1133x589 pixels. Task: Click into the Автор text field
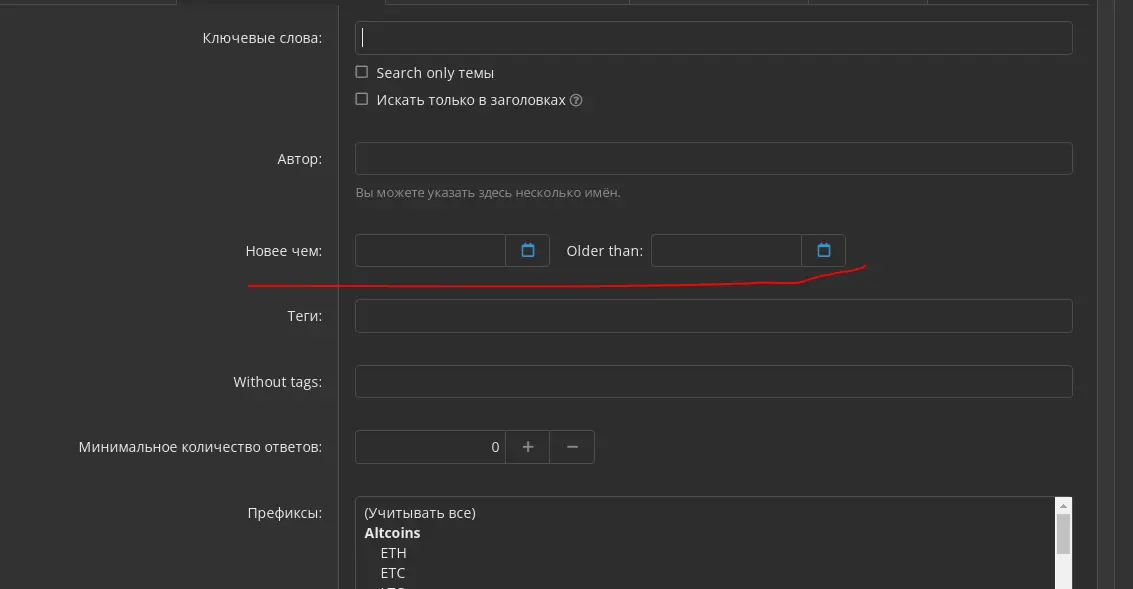714,158
